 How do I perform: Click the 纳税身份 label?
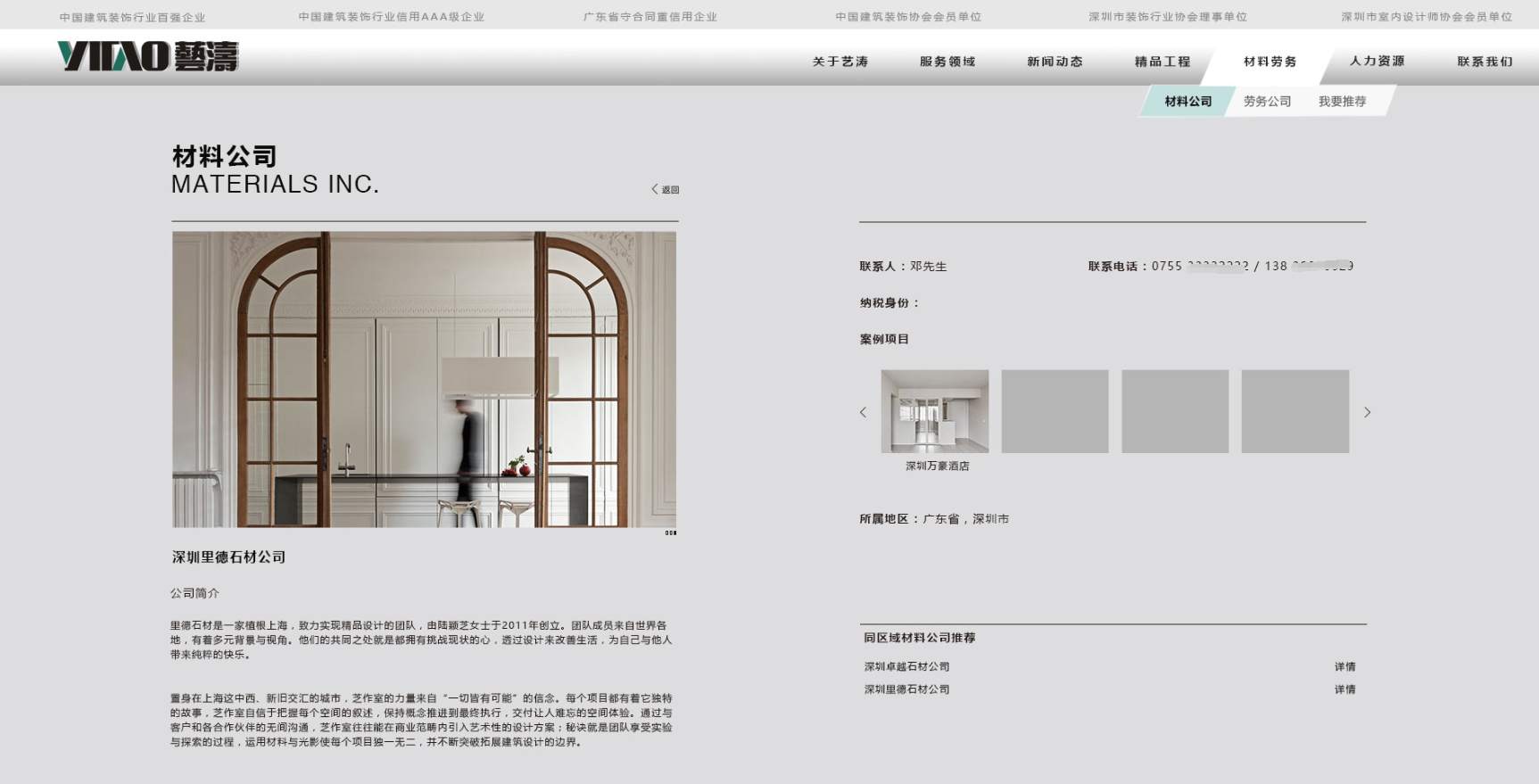tap(889, 303)
